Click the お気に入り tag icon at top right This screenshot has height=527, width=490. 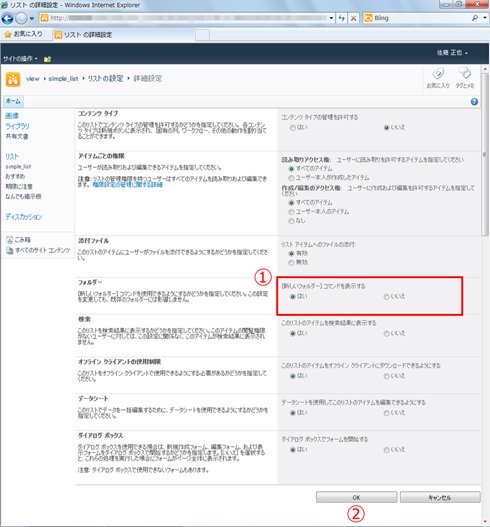point(438,78)
